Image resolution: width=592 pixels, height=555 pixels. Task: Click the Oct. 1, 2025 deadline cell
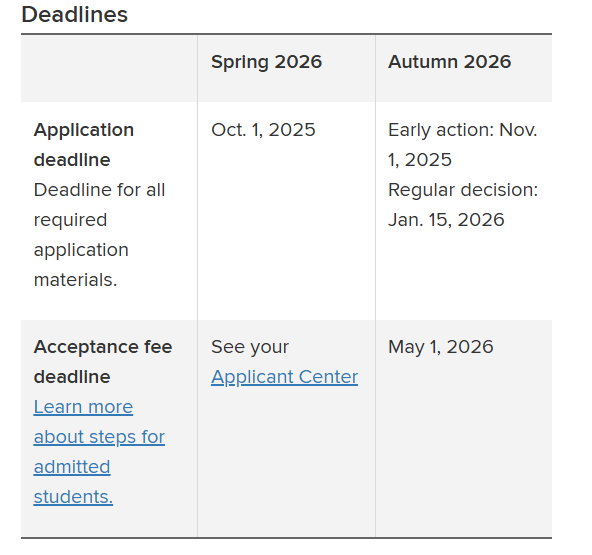(x=263, y=130)
